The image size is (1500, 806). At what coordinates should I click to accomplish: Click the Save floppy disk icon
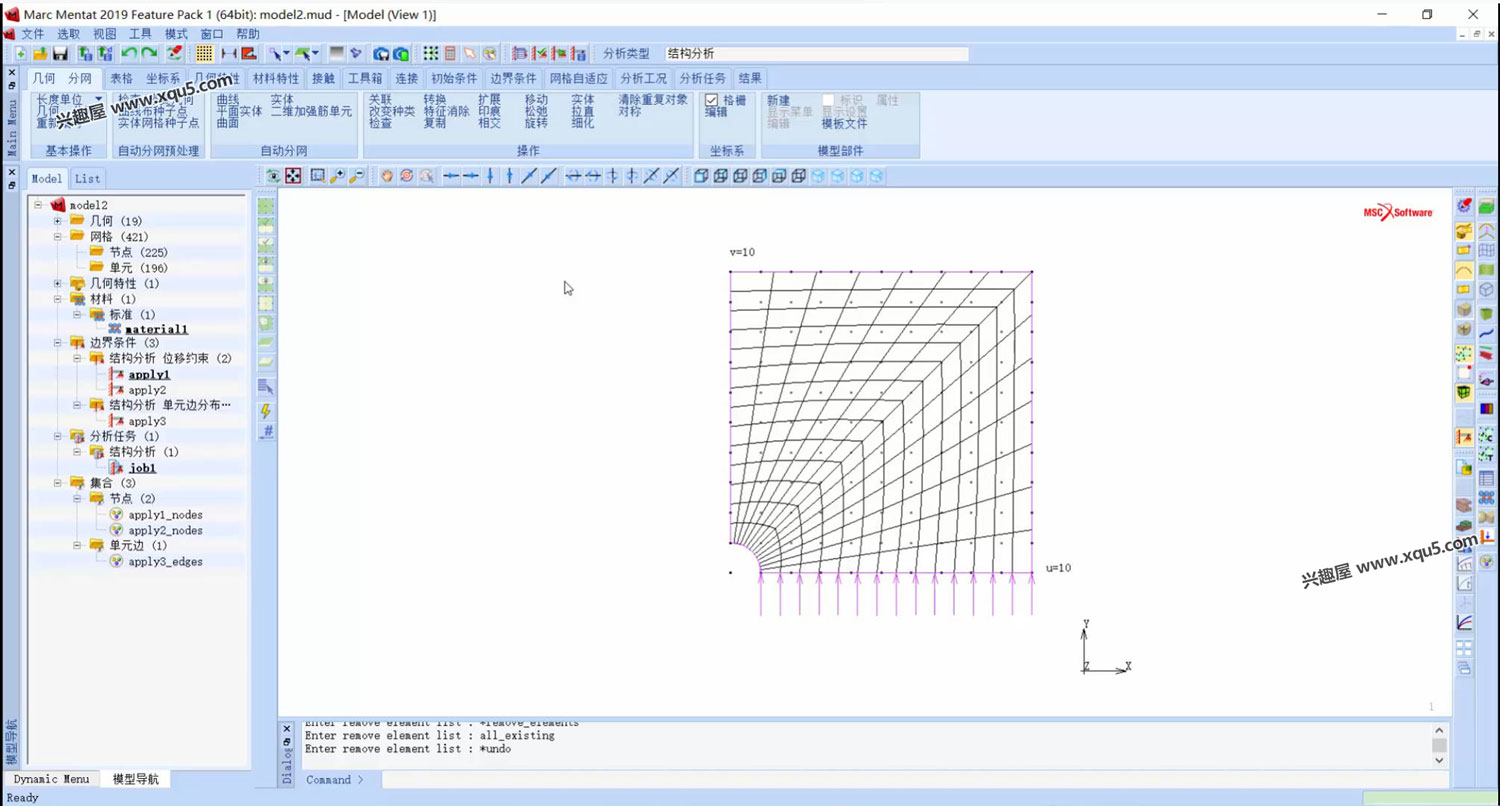[x=60, y=53]
